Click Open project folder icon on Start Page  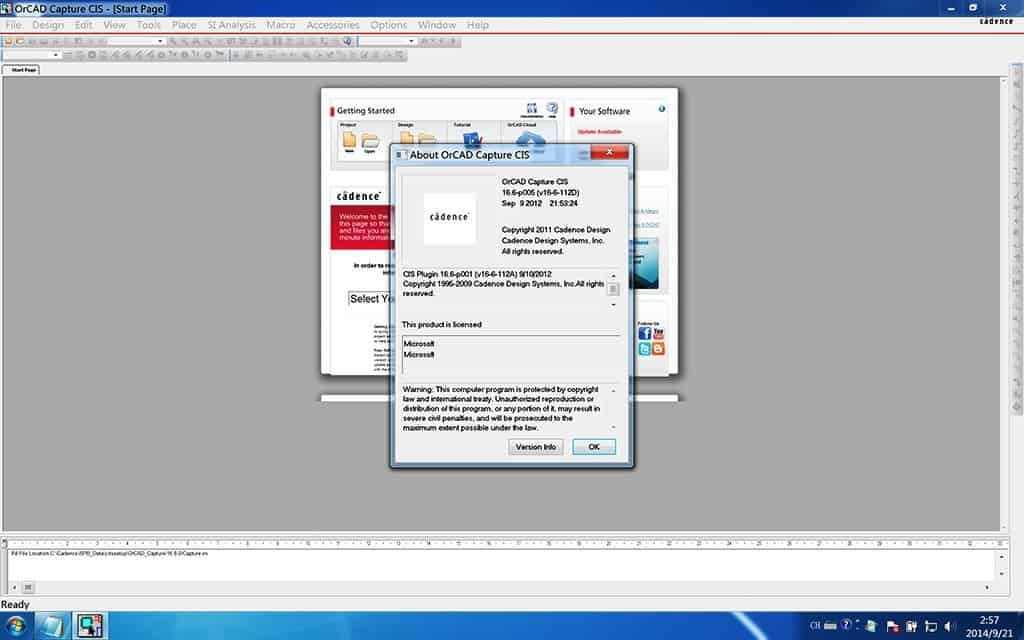370,142
